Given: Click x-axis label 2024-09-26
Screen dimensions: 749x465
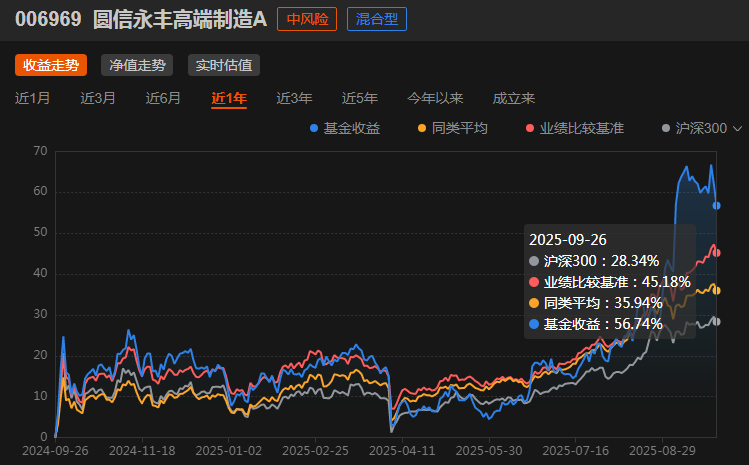Looking at the screenshot, I should (55, 451).
